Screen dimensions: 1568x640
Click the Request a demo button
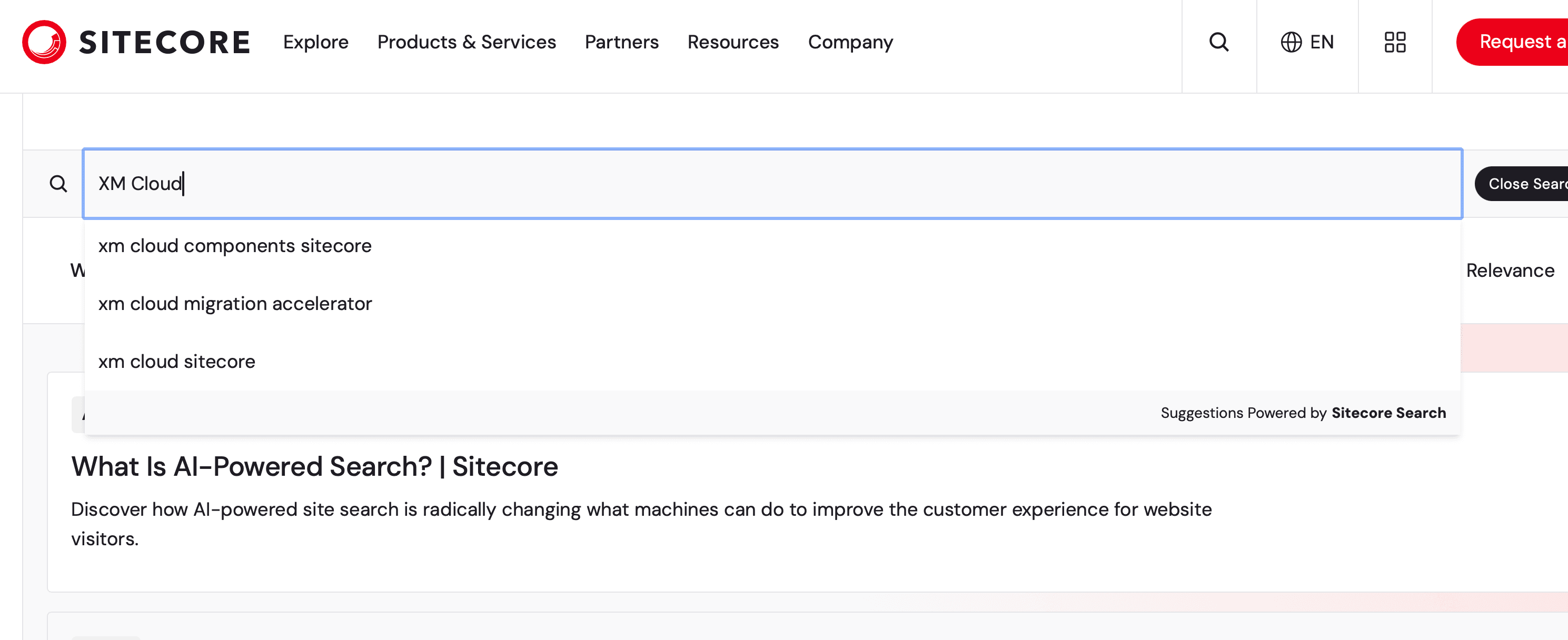click(1516, 42)
